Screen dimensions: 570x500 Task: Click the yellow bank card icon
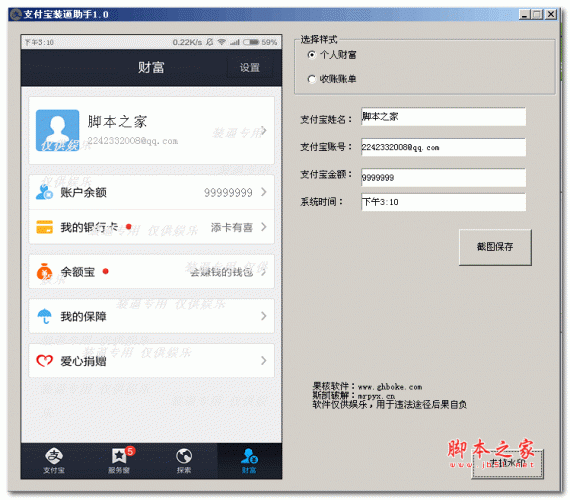coord(44,227)
